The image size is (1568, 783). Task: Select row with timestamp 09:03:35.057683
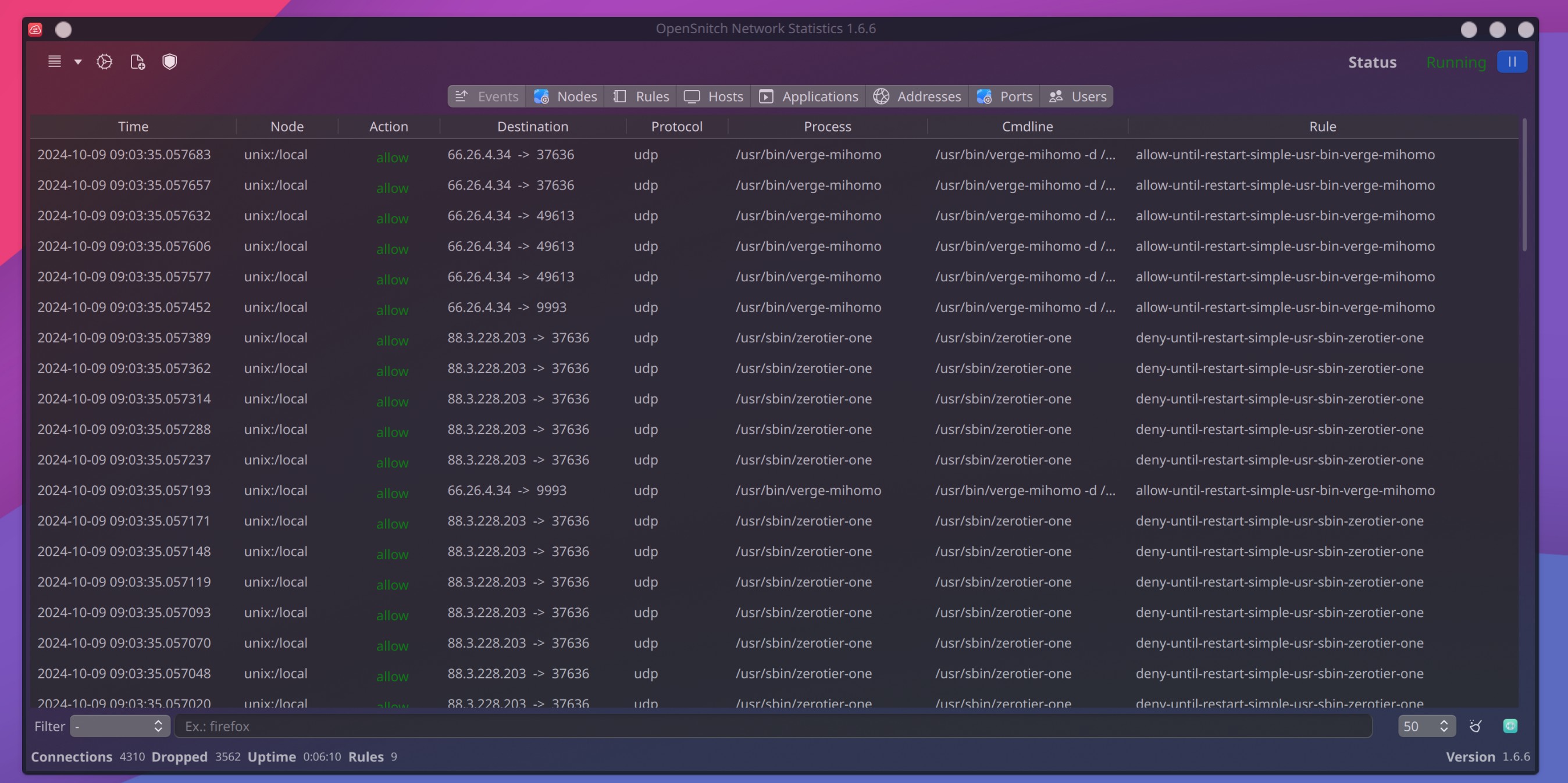(774, 155)
